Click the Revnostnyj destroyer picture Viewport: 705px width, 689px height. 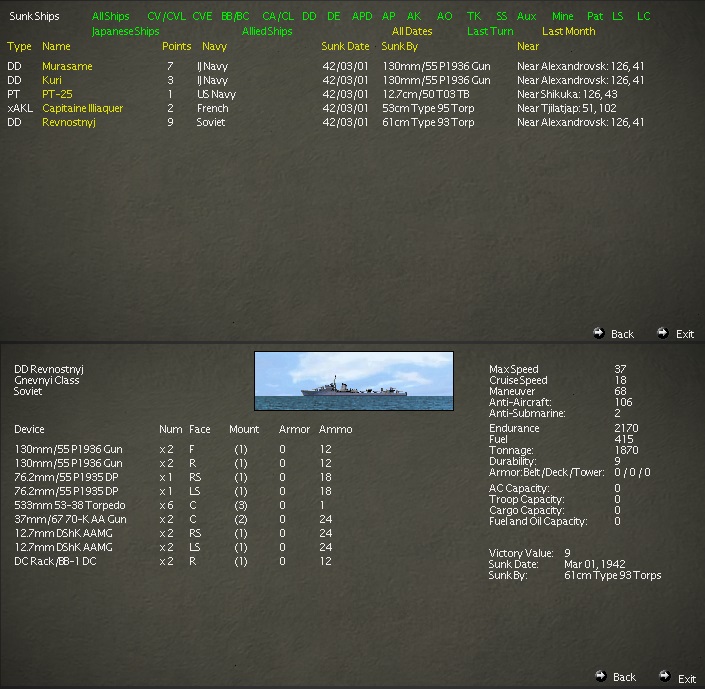354,381
